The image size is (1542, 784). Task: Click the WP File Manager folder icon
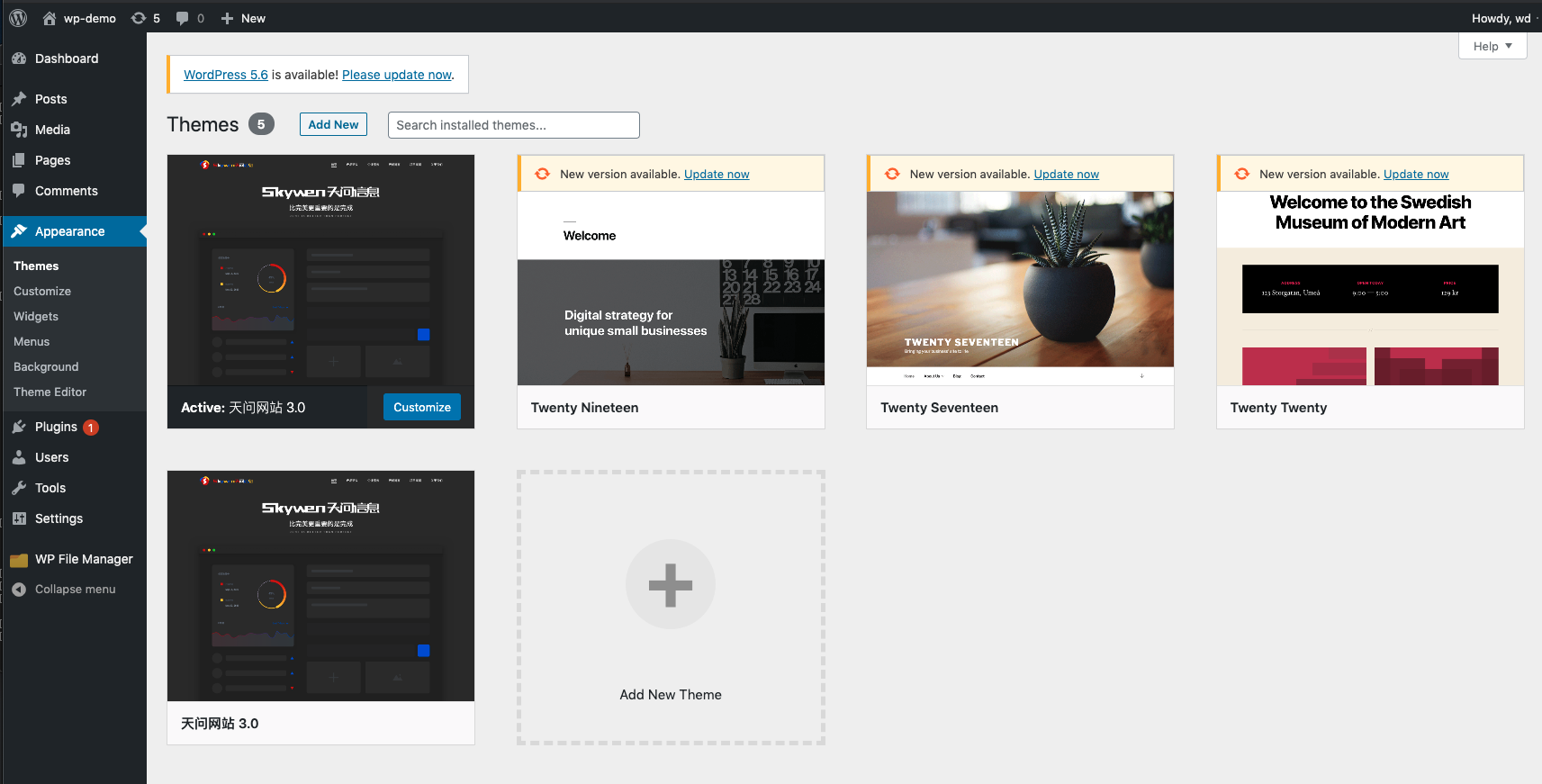[x=19, y=560]
